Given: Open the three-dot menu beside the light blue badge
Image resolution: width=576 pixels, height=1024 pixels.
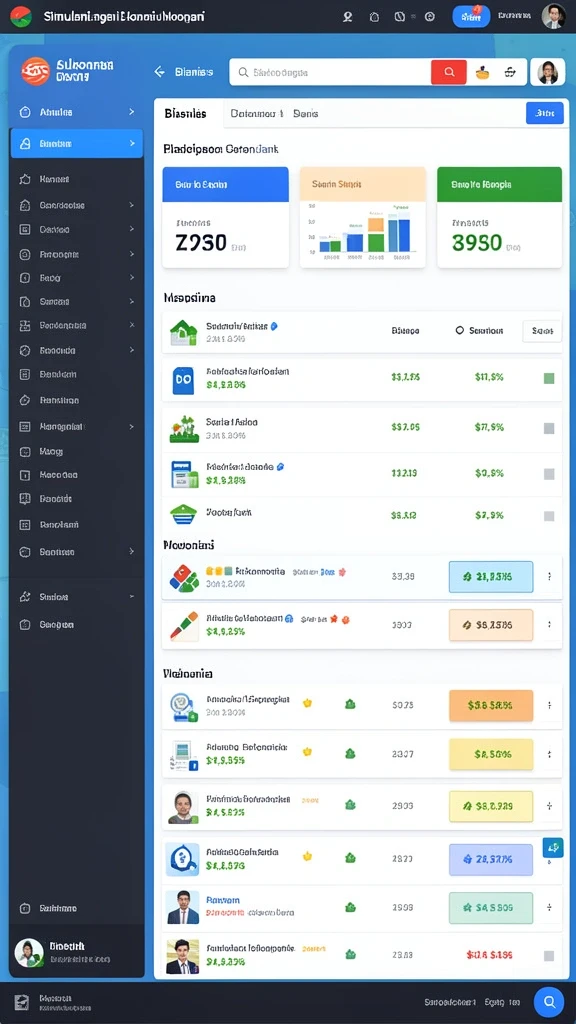Looking at the screenshot, I should coord(549,577).
